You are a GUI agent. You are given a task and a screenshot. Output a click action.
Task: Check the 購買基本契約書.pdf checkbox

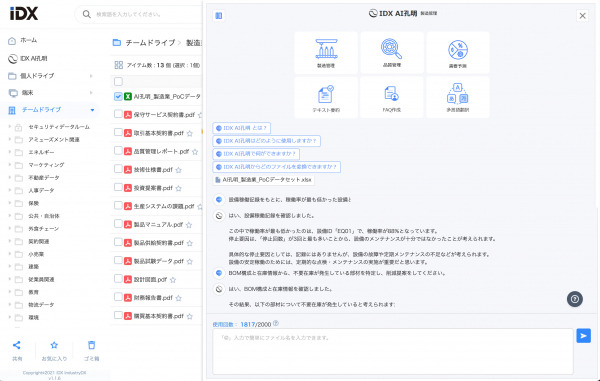click(x=118, y=316)
